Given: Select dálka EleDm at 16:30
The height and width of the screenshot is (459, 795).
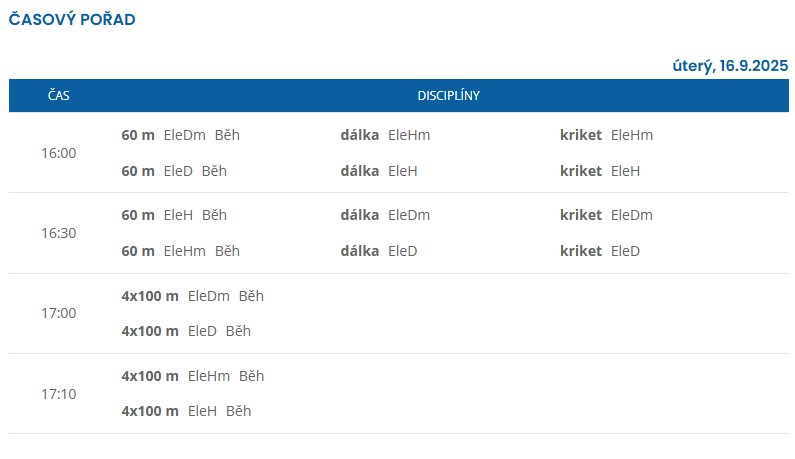Looking at the screenshot, I should 385,215.
